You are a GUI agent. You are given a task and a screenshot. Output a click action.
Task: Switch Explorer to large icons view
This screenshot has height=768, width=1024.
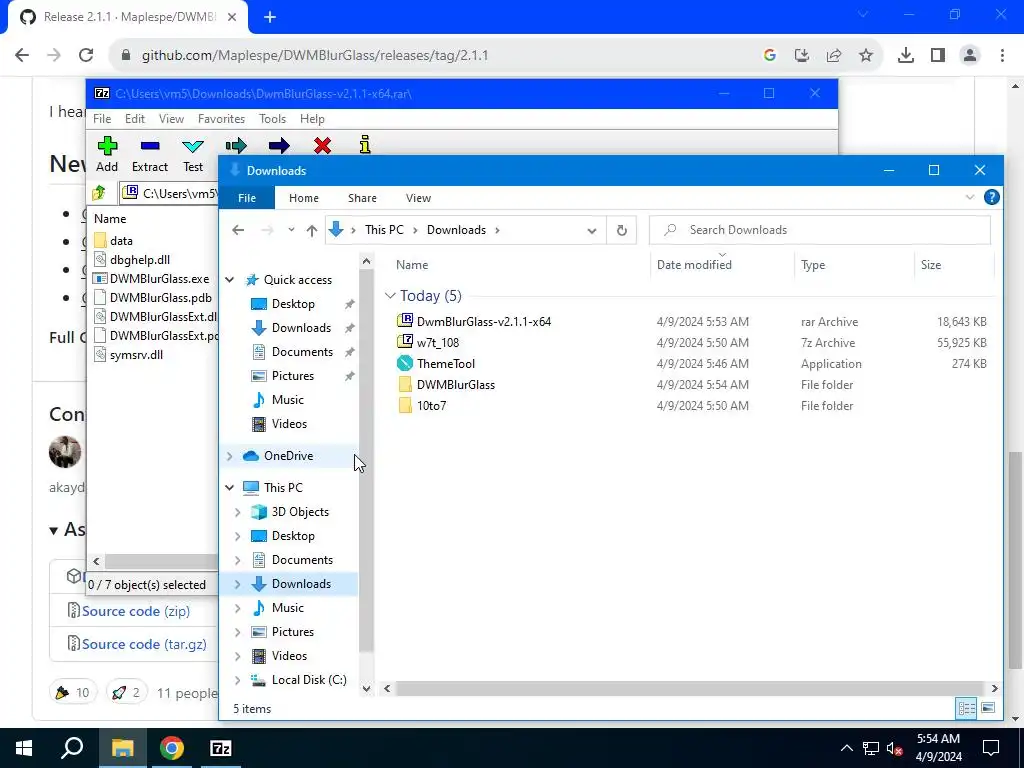(988, 708)
